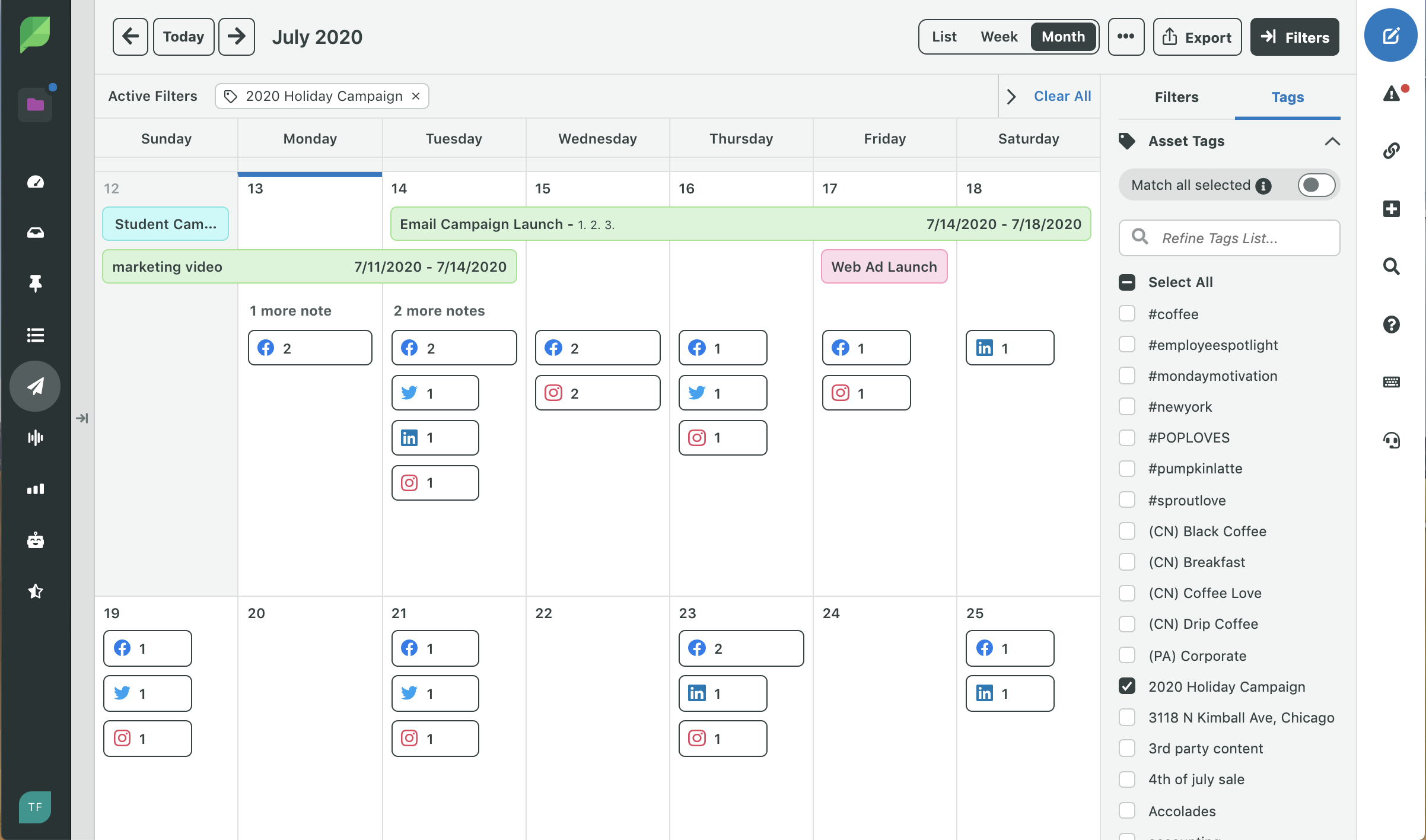Enable the #mondaymotivation tag checkbox
The height and width of the screenshot is (840, 1426).
[1127, 375]
